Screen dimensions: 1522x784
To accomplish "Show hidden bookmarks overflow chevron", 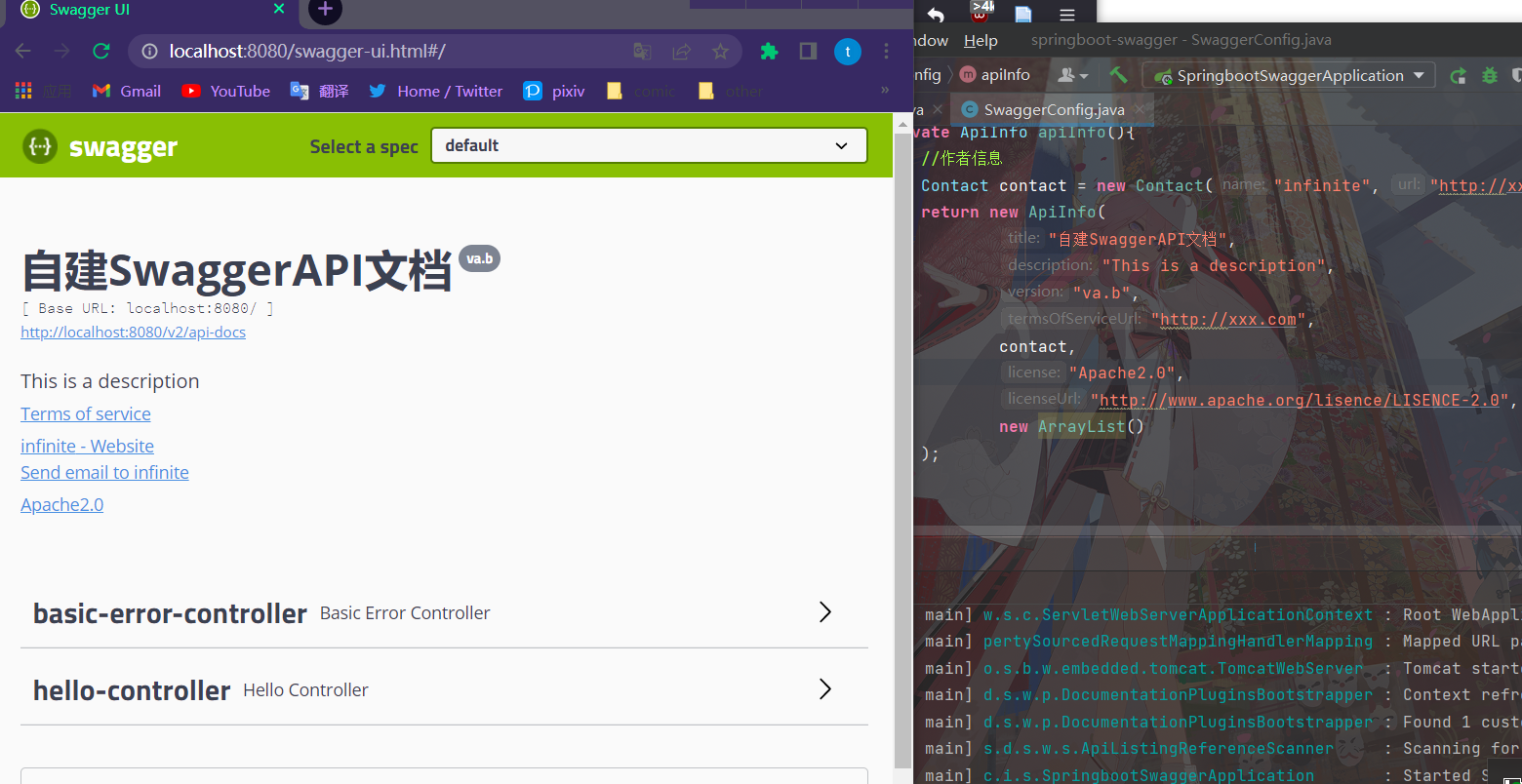I will point(885,90).
